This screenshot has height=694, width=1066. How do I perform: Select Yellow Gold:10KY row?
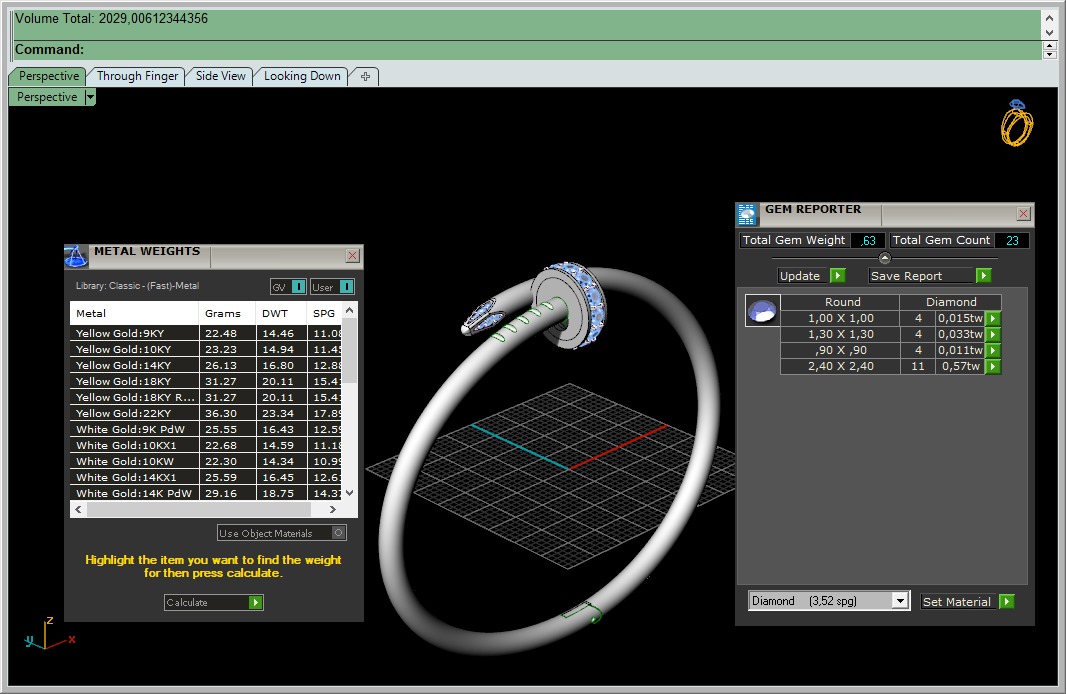pyautogui.click(x=205, y=349)
